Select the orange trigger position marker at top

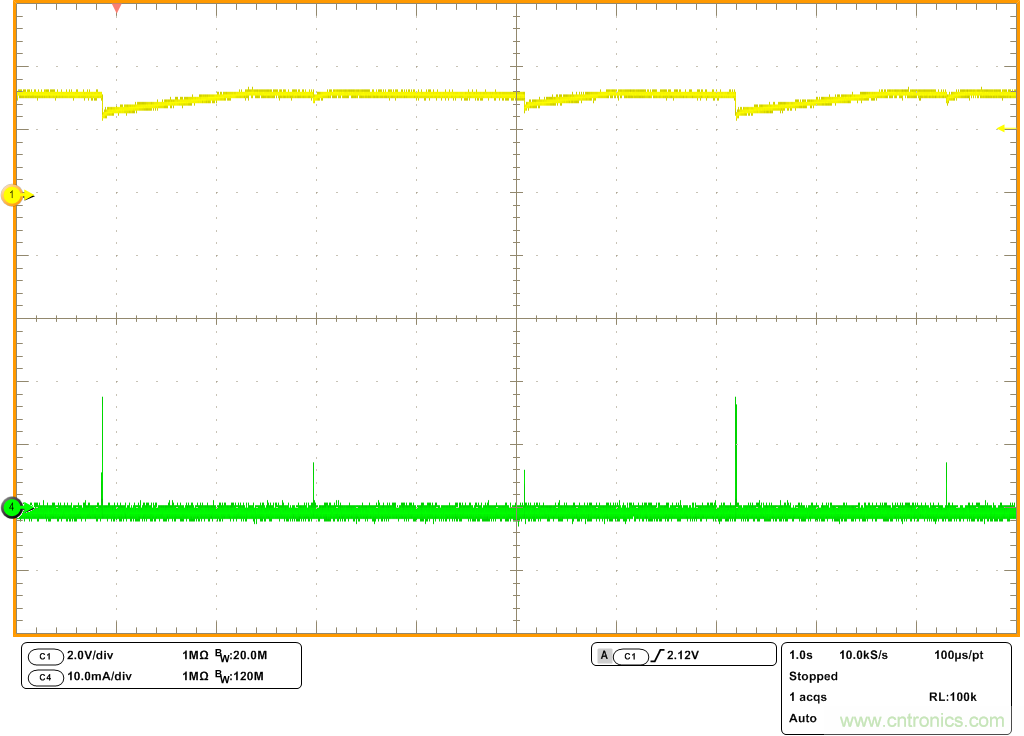116,8
